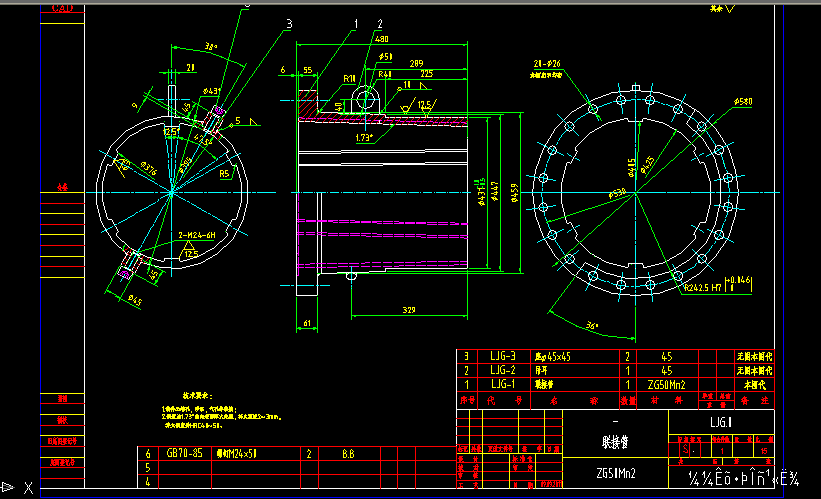Select the B.B cell in the bottom table

349,453
